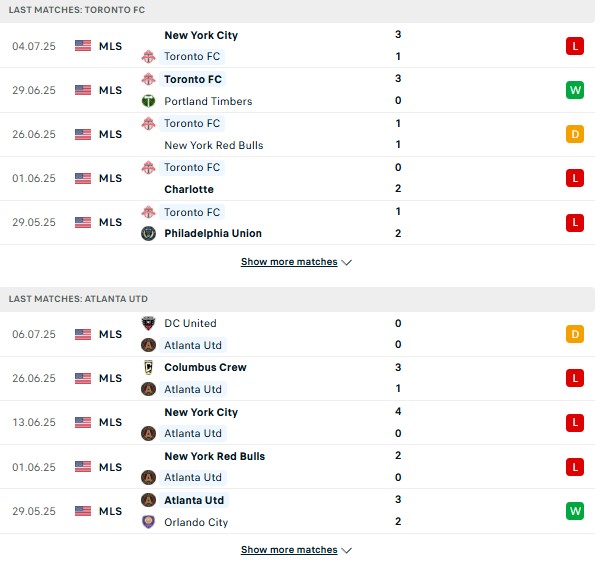This screenshot has height=568, width=601.
Task: Click the Charlotte team name
Action: (x=189, y=189)
